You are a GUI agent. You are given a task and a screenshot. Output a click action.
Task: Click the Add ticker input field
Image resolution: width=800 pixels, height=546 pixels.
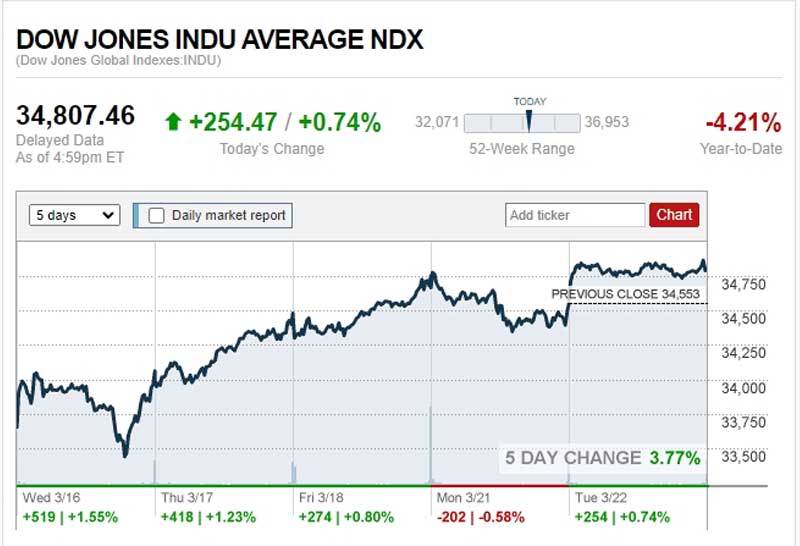click(576, 215)
